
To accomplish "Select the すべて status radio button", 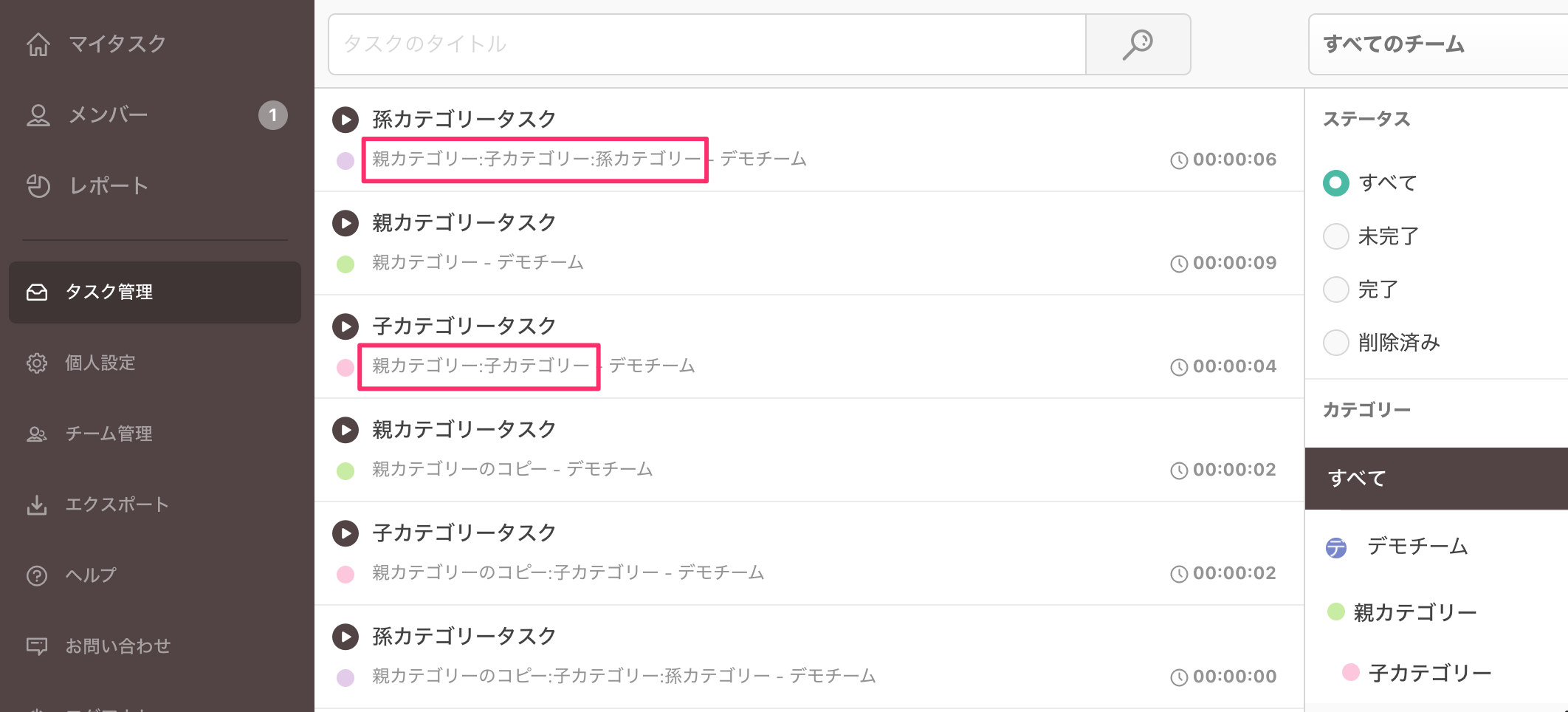I will (x=1335, y=183).
